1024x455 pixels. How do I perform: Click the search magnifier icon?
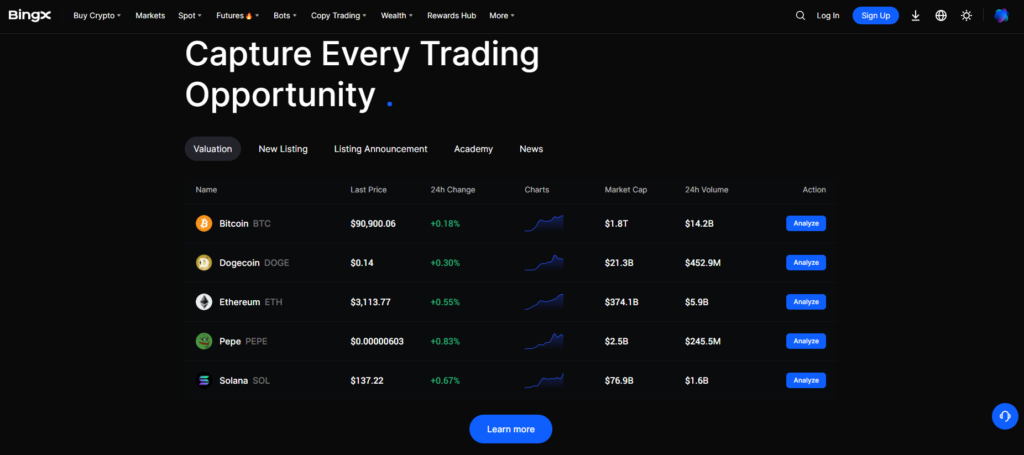(x=800, y=16)
